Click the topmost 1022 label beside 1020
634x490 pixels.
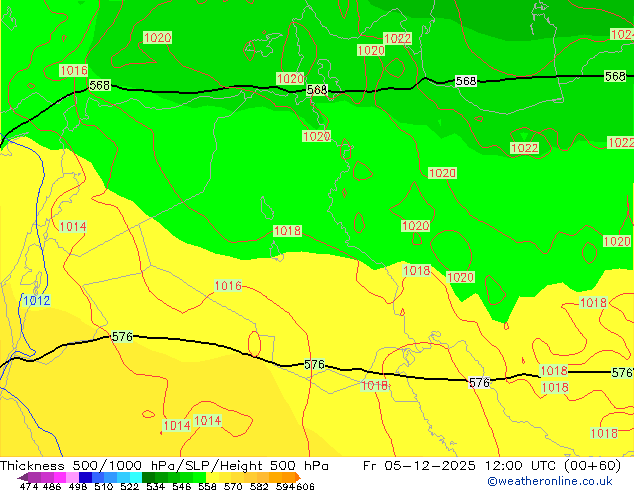click(x=397, y=38)
